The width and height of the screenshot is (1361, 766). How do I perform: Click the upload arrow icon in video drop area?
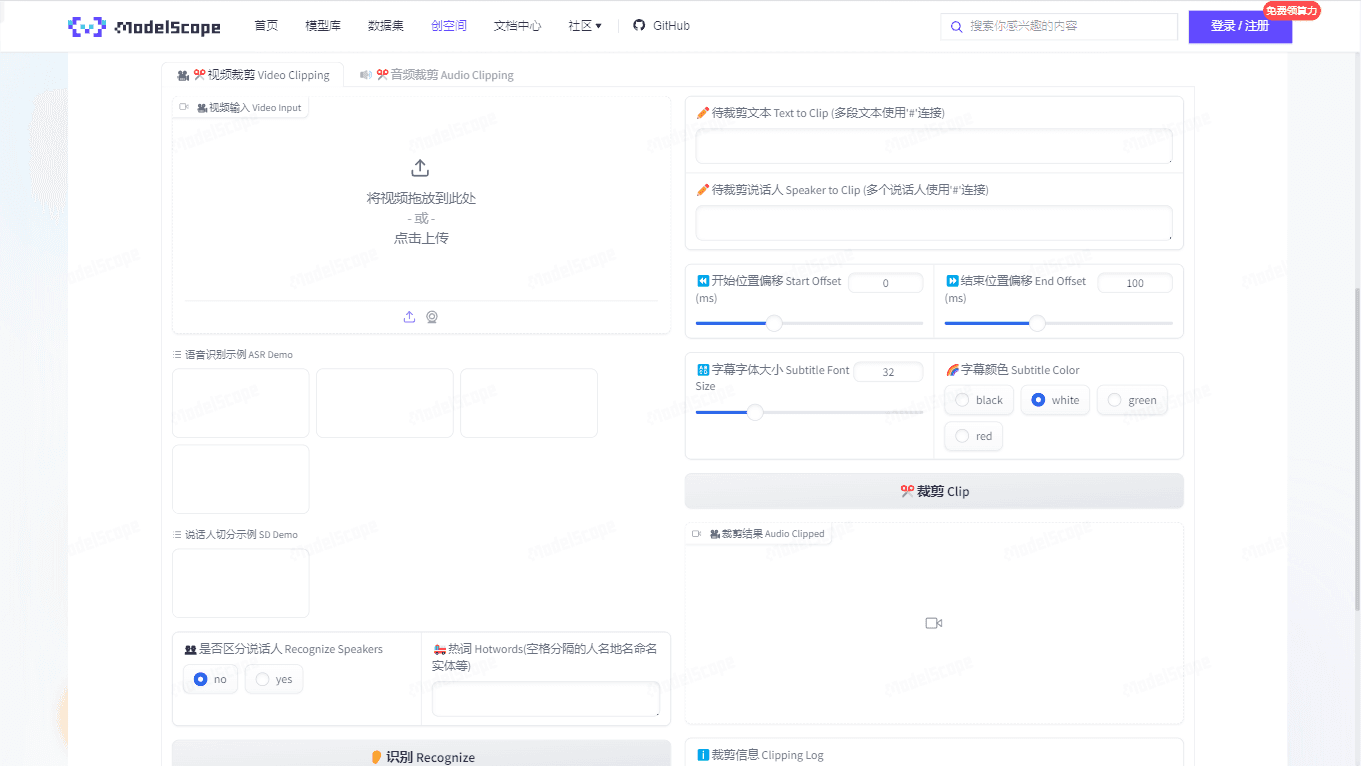[420, 168]
